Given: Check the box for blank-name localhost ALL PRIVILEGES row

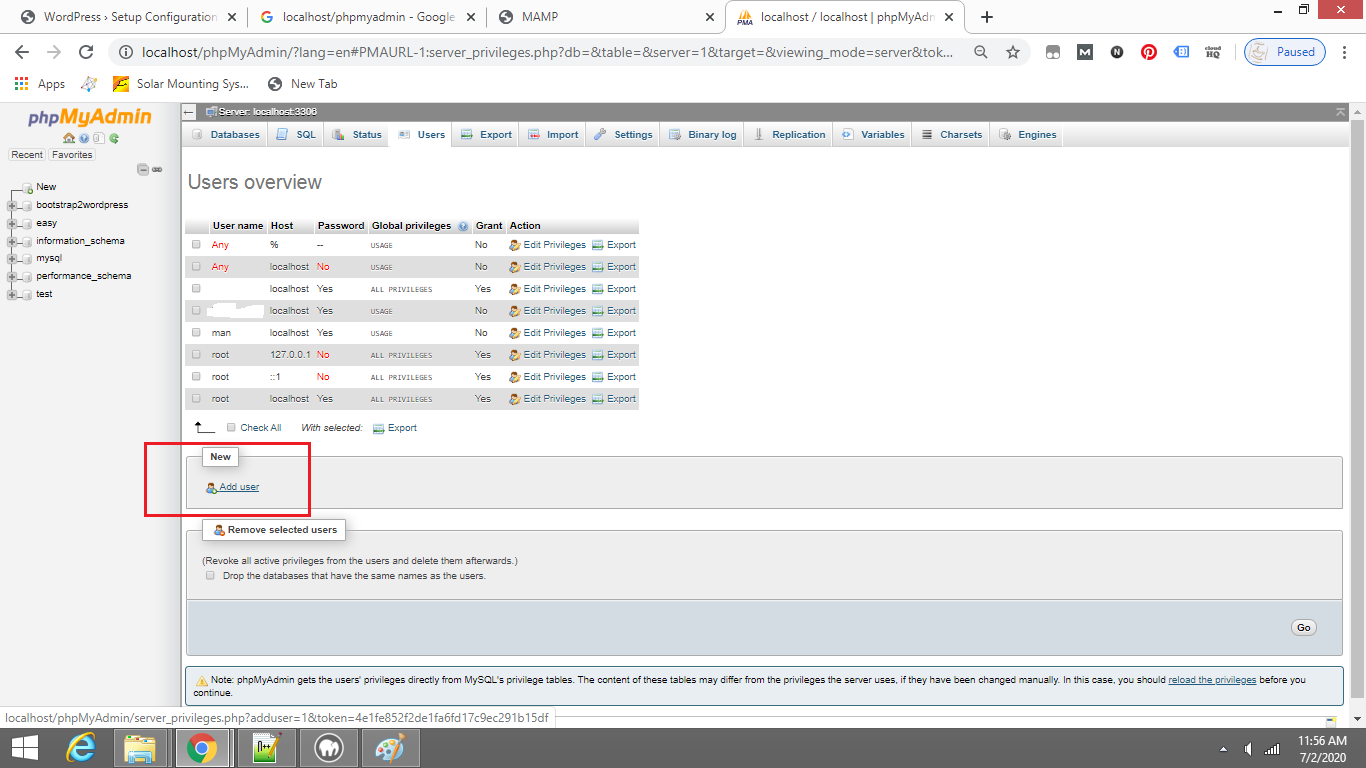Looking at the screenshot, I should coord(196,289).
